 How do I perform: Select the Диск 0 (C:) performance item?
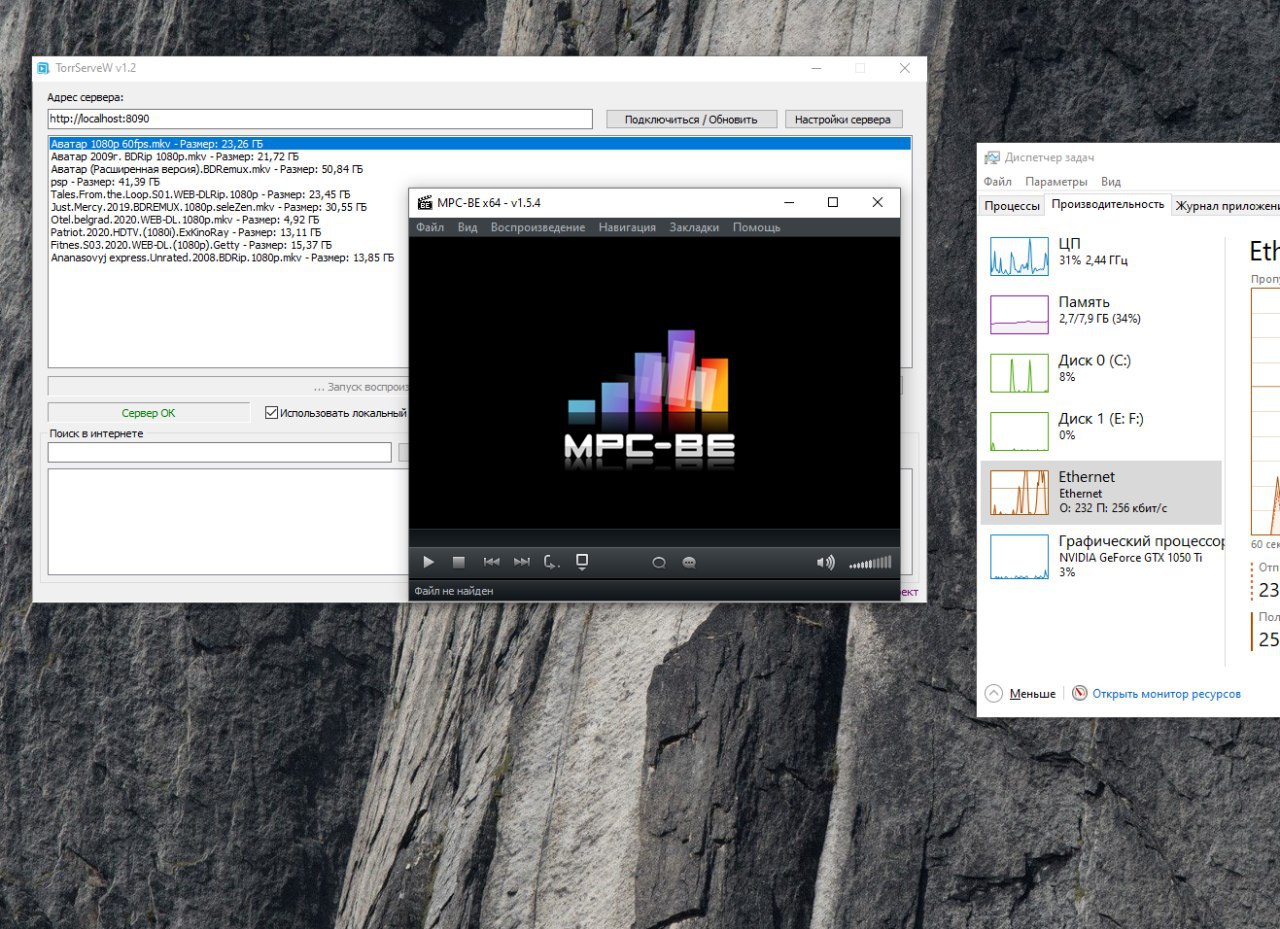[1101, 373]
